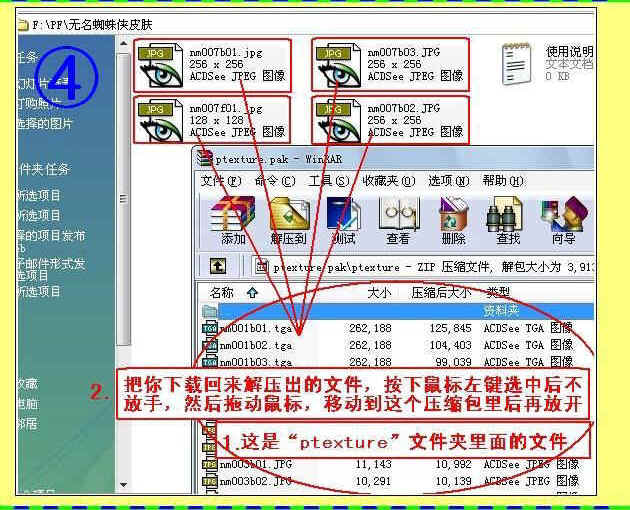This screenshot has width=630, height=510.
Task: Select the nm007b02.JPG file icon
Action: click(338, 121)
